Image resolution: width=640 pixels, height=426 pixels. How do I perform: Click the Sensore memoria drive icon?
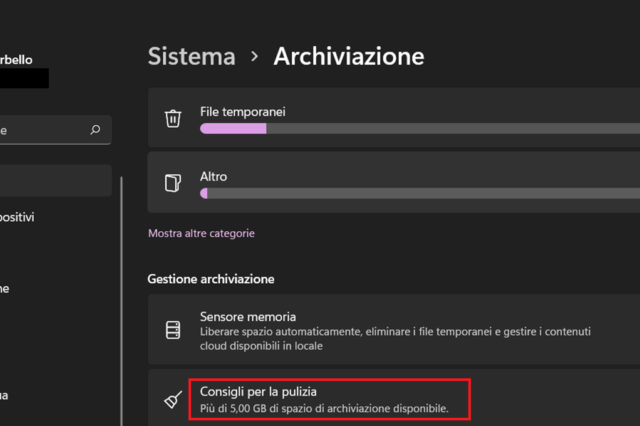coord(173,329)
